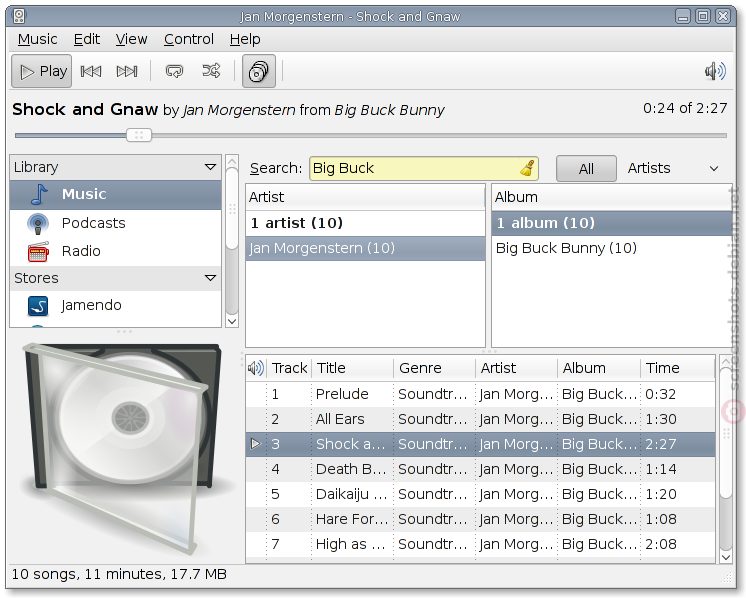746x598 pixels.
Task: Sort by Time column header
Action: (x=677, y=368)
